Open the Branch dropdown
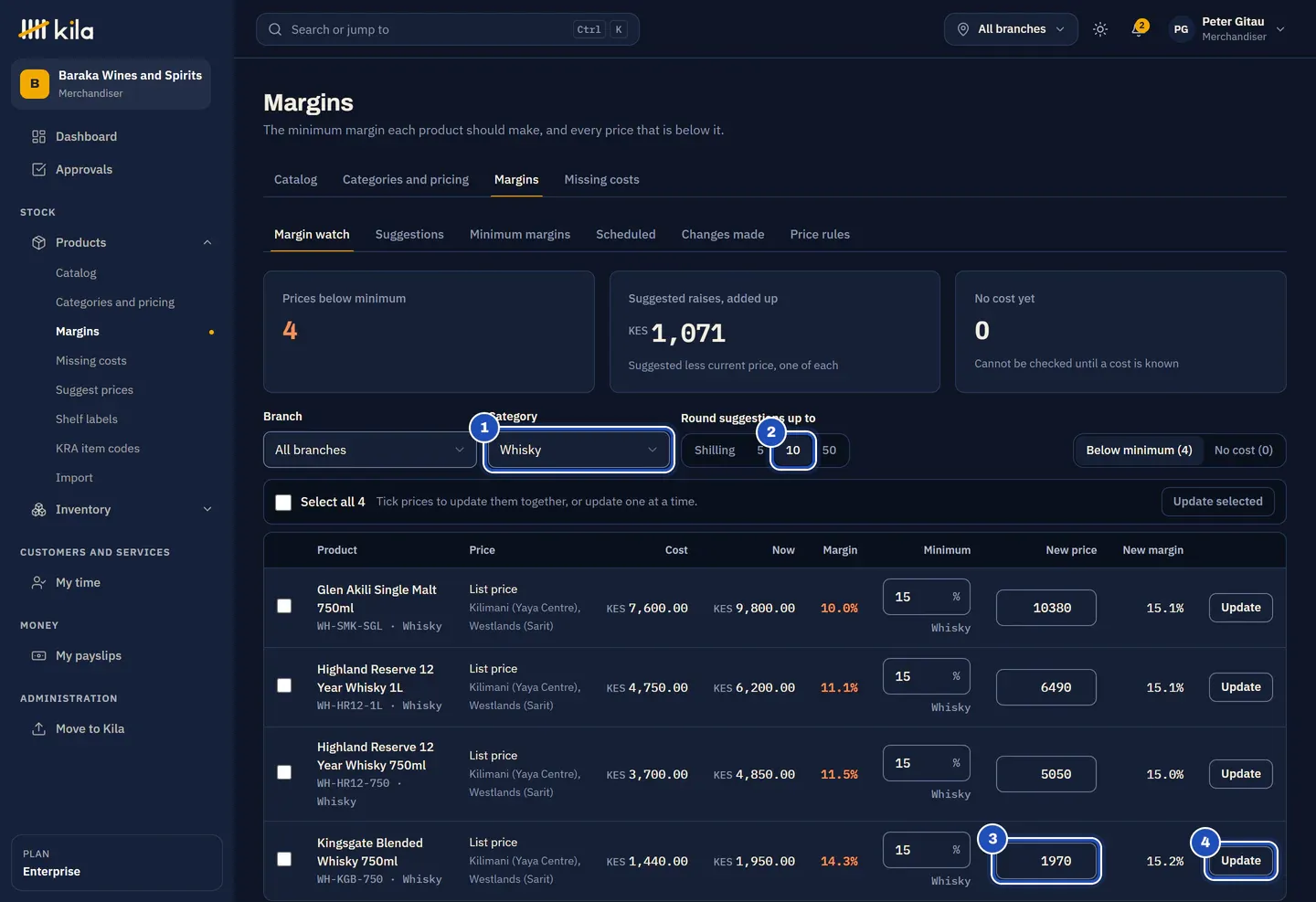 (x=369, y=450)
